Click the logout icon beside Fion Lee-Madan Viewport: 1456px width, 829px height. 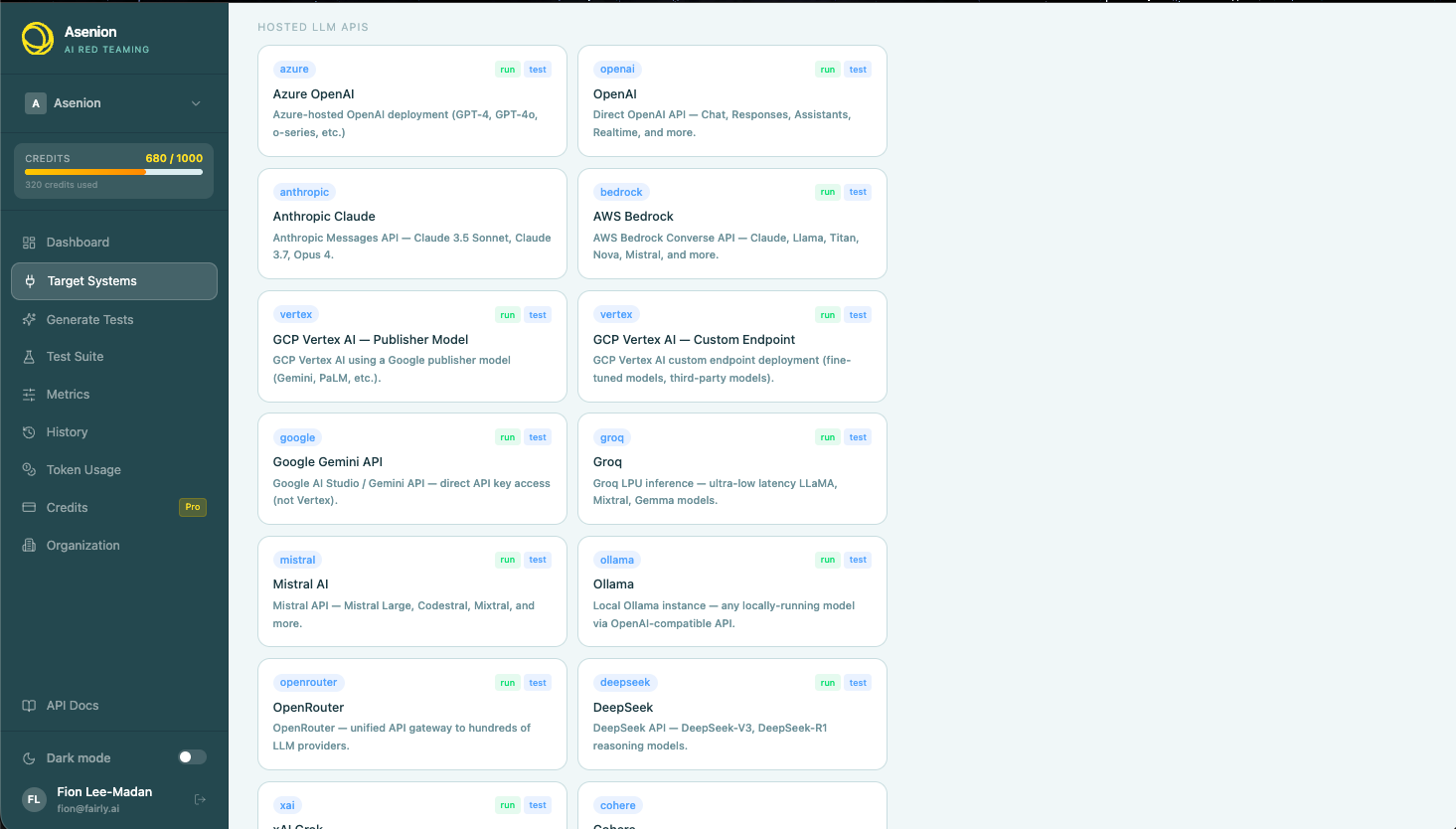200,799
